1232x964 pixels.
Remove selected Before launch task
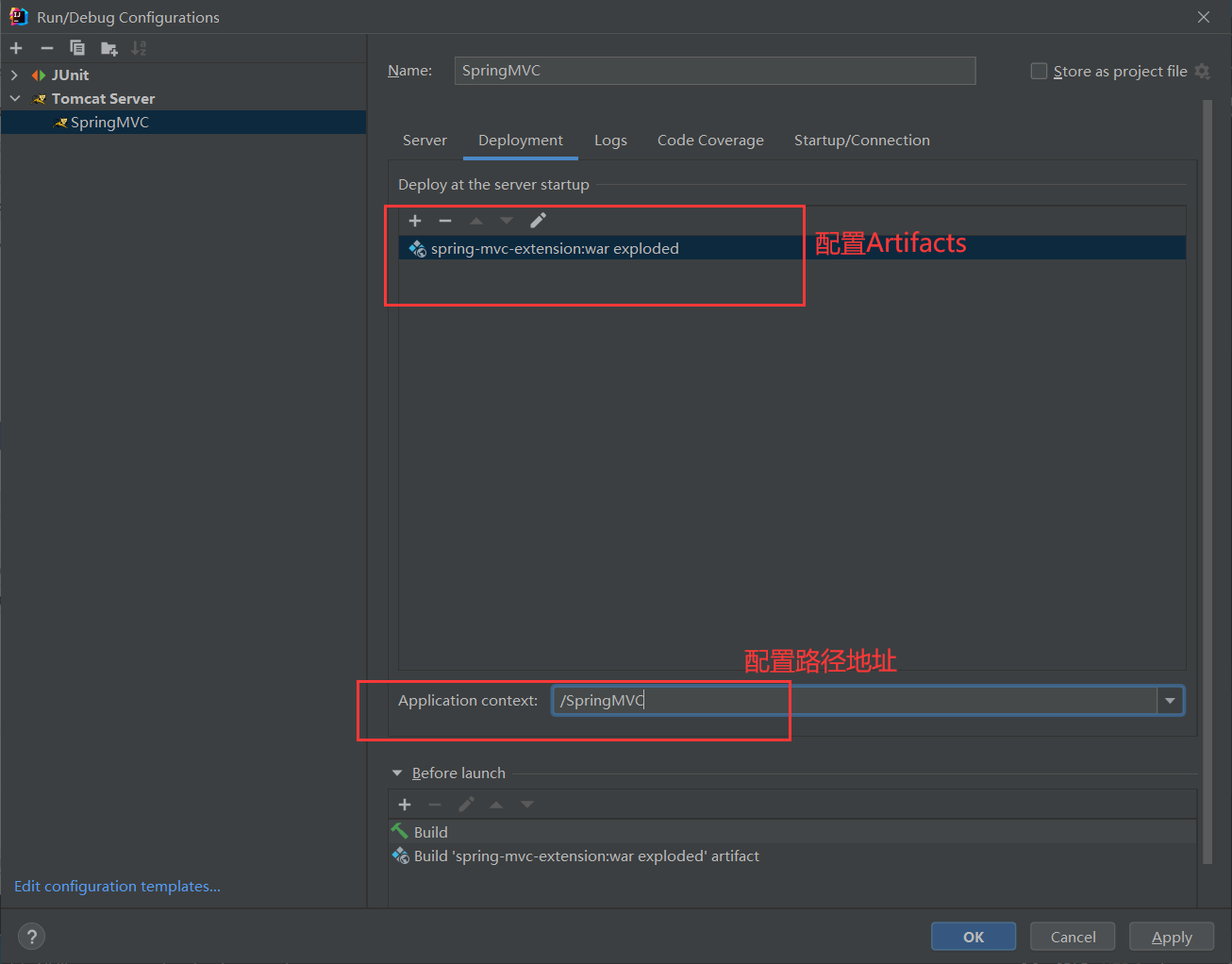tap(435, 805)
